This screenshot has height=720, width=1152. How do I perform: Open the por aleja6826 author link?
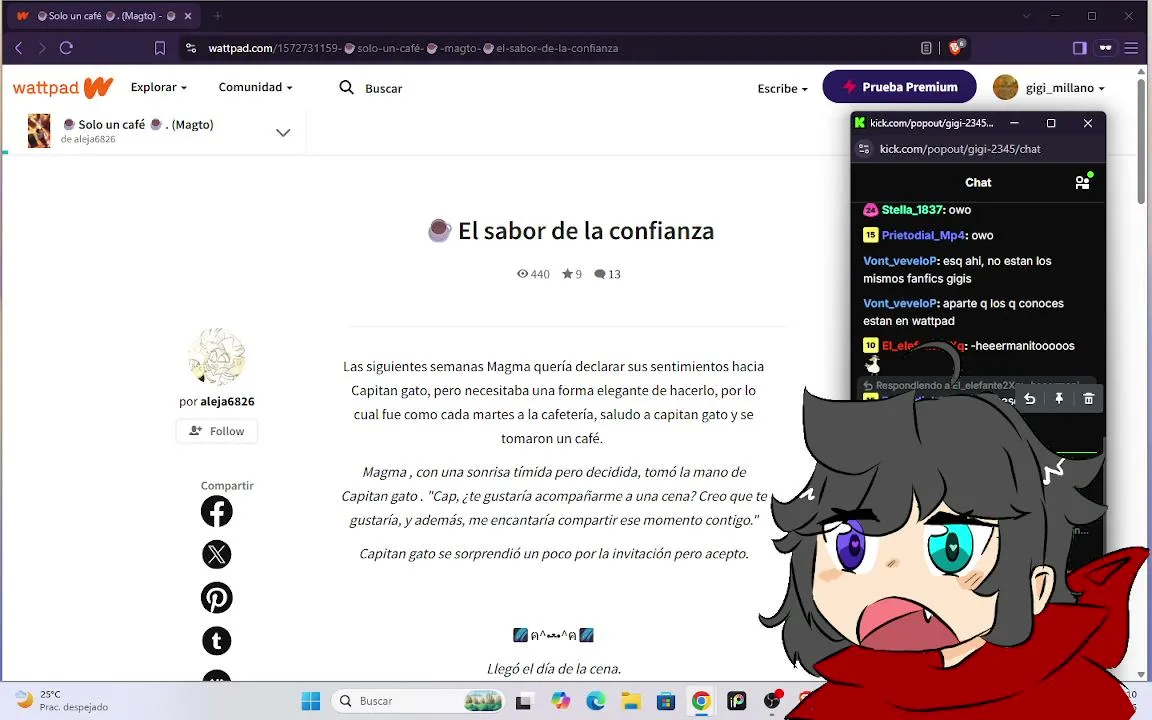(217, 401)
